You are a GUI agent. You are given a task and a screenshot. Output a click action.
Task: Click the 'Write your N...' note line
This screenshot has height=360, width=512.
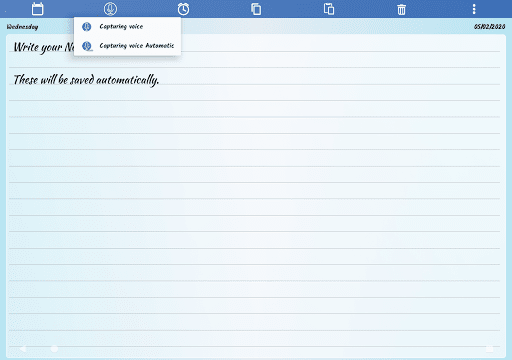click(x=43, y=47)
